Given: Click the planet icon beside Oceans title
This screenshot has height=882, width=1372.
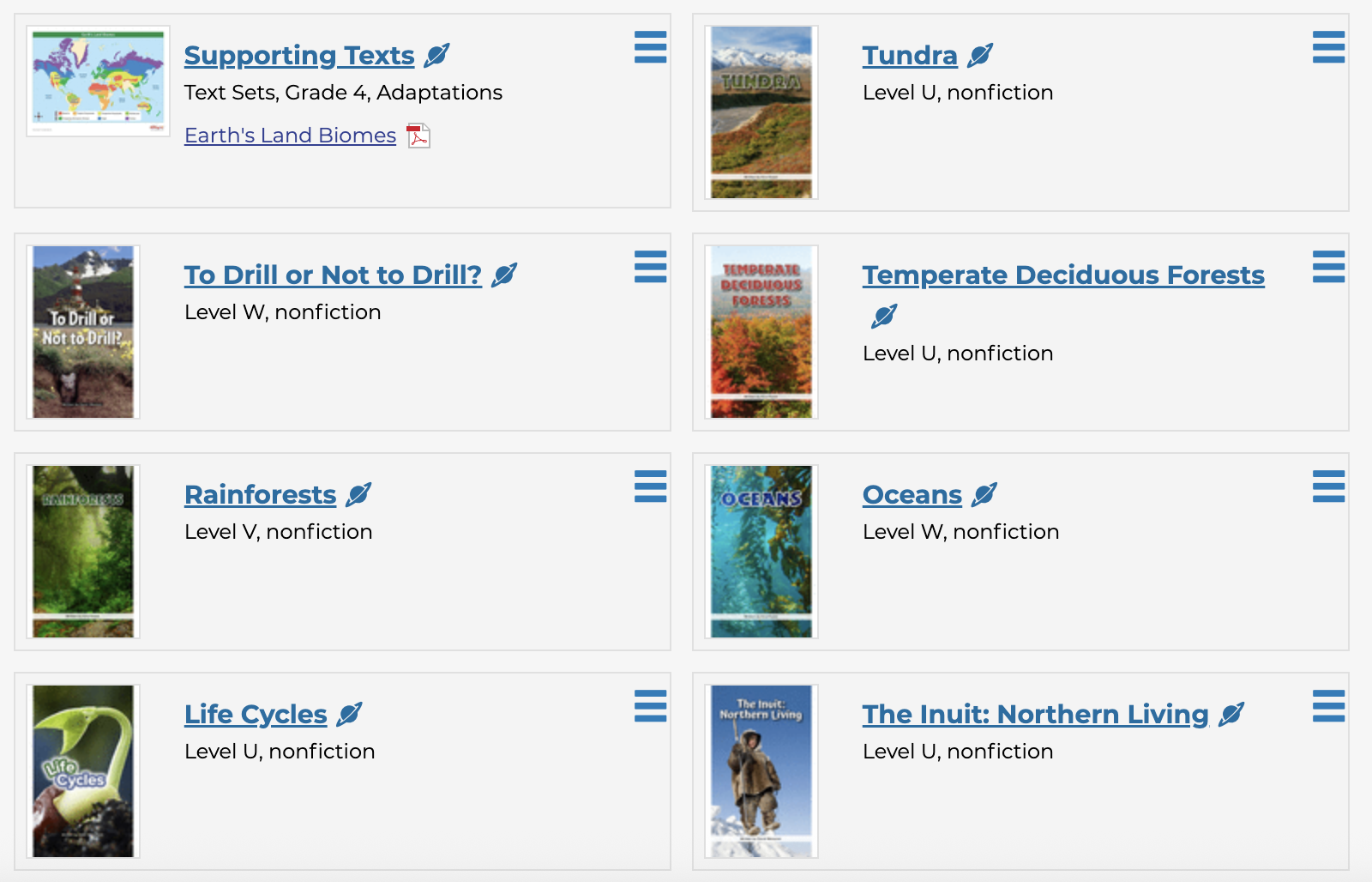Looking at the screenshot, I should 984,494.
